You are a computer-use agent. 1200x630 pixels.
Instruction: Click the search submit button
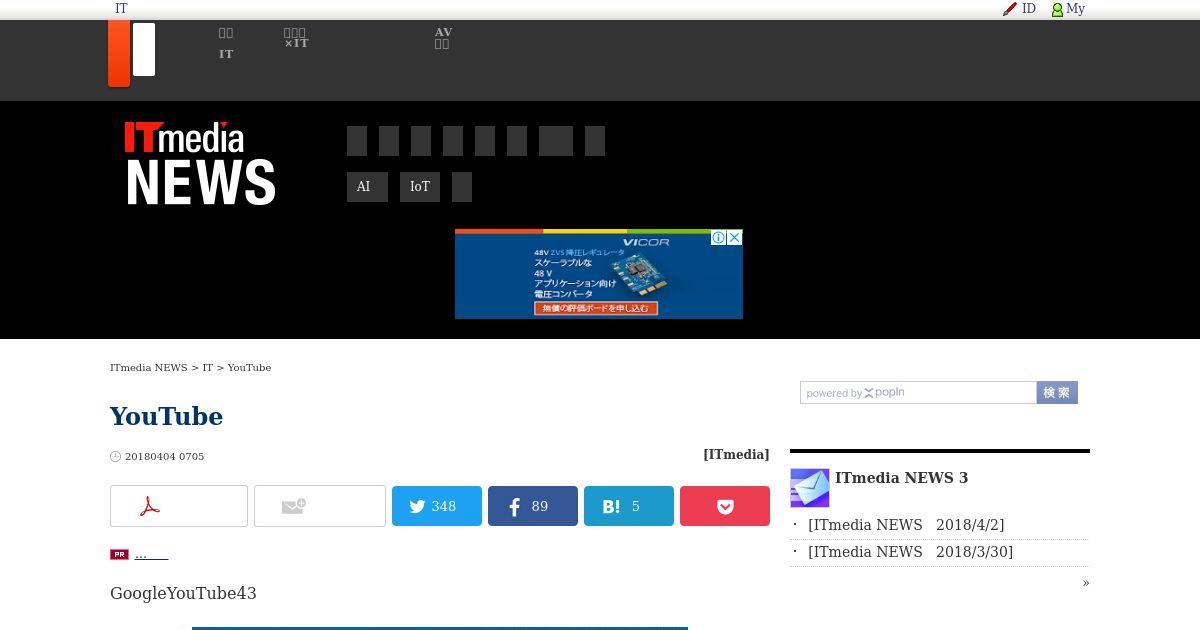(1057, 393)
